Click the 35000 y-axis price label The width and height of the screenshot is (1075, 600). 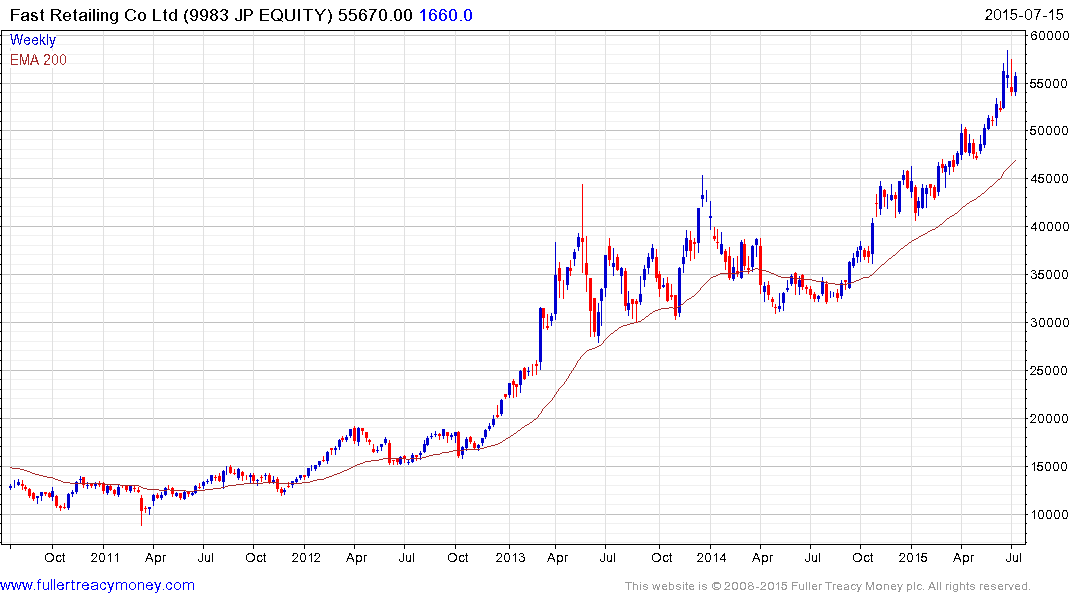[x=1050, y=275]
